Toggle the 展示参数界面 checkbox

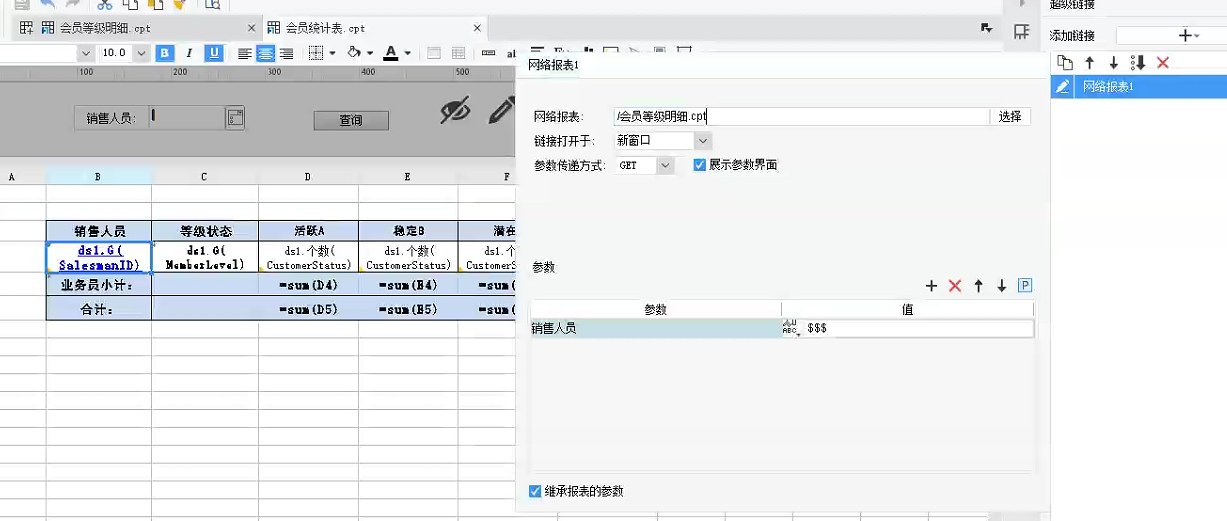point(700,165)
